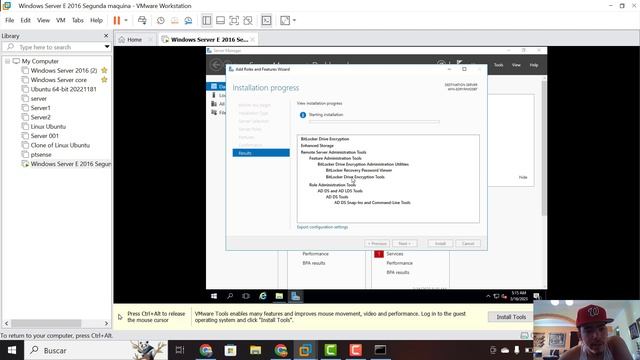The height and width of the screenshot is (360, 640).
Task: Click the Send Ctrl+Alt+Del toolbar icon
Action: tap(142, 20)
